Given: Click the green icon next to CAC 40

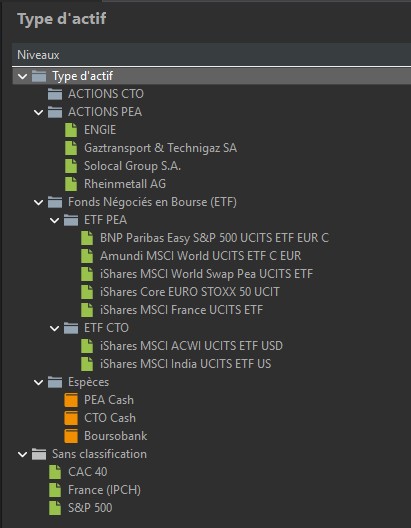Looking at the screenshot, I should pyautogui.click(x=55, y=472).
